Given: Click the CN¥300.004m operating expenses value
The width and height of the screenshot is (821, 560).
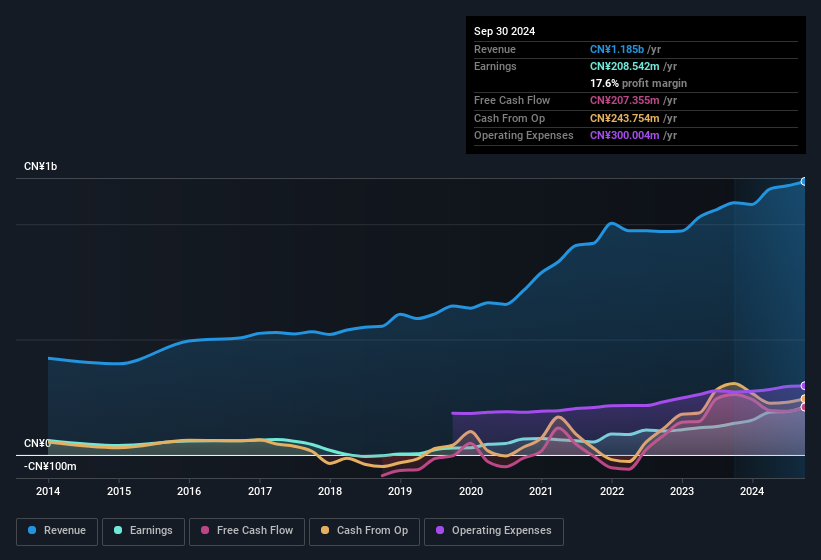Looking at the screenshot, I should 625,136.
